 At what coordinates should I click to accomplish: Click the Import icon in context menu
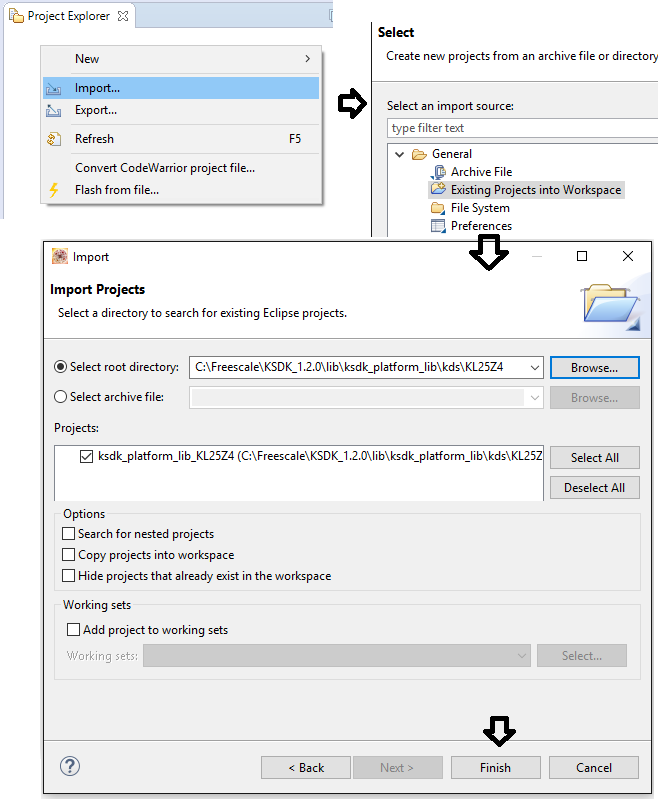(53, 89)
